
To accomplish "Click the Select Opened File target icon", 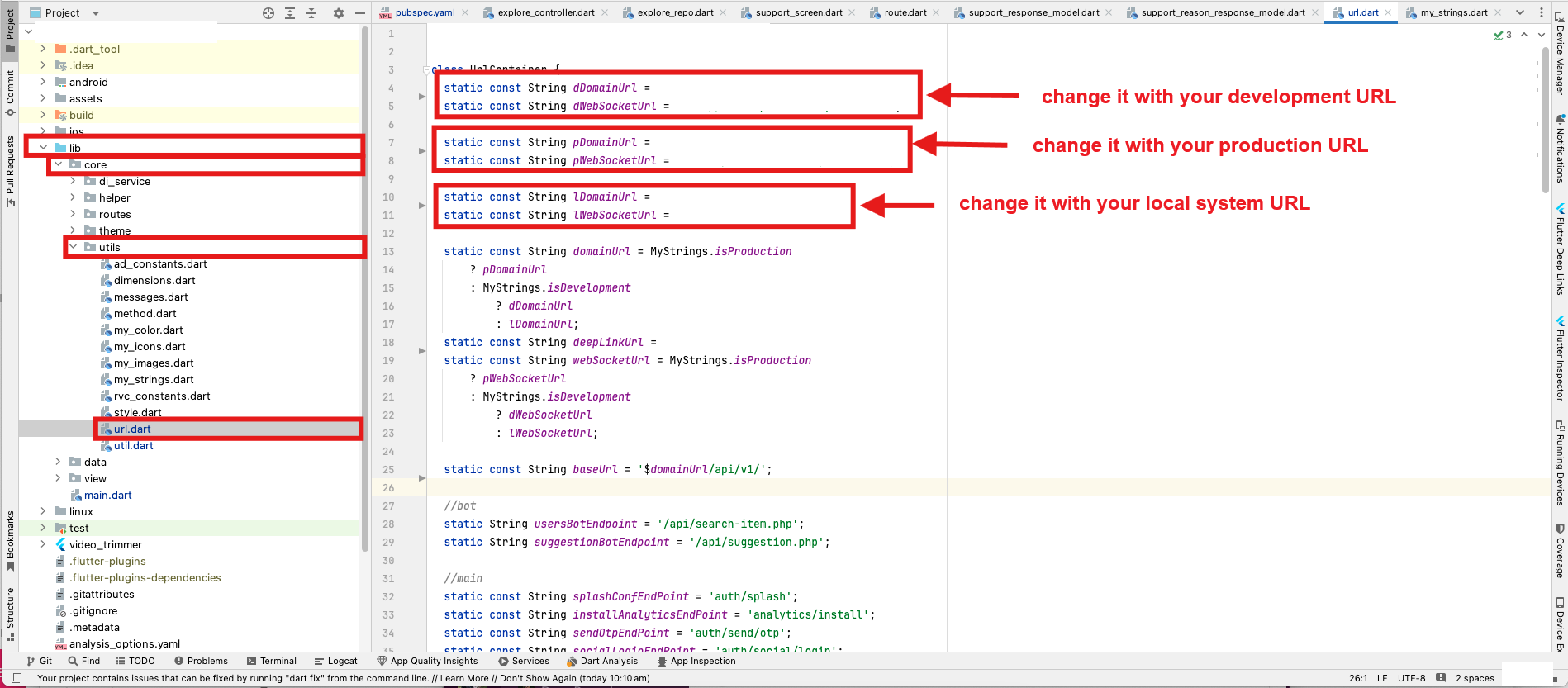I will click(x=268, y=13).
